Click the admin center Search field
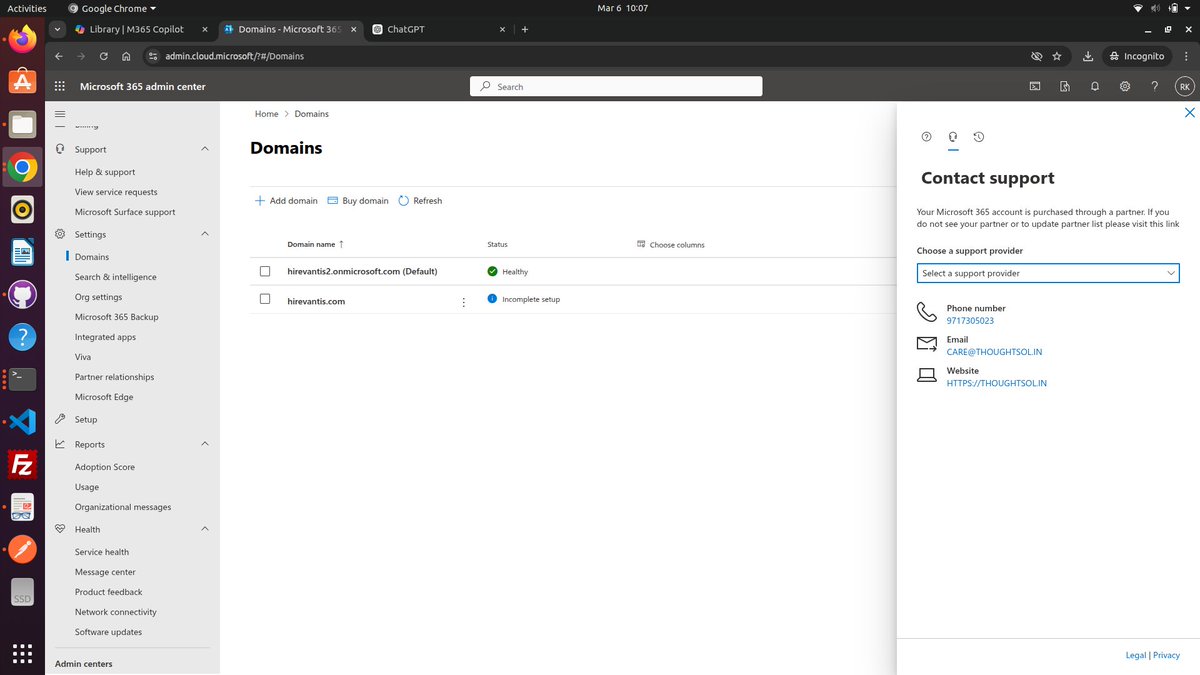 616,87
